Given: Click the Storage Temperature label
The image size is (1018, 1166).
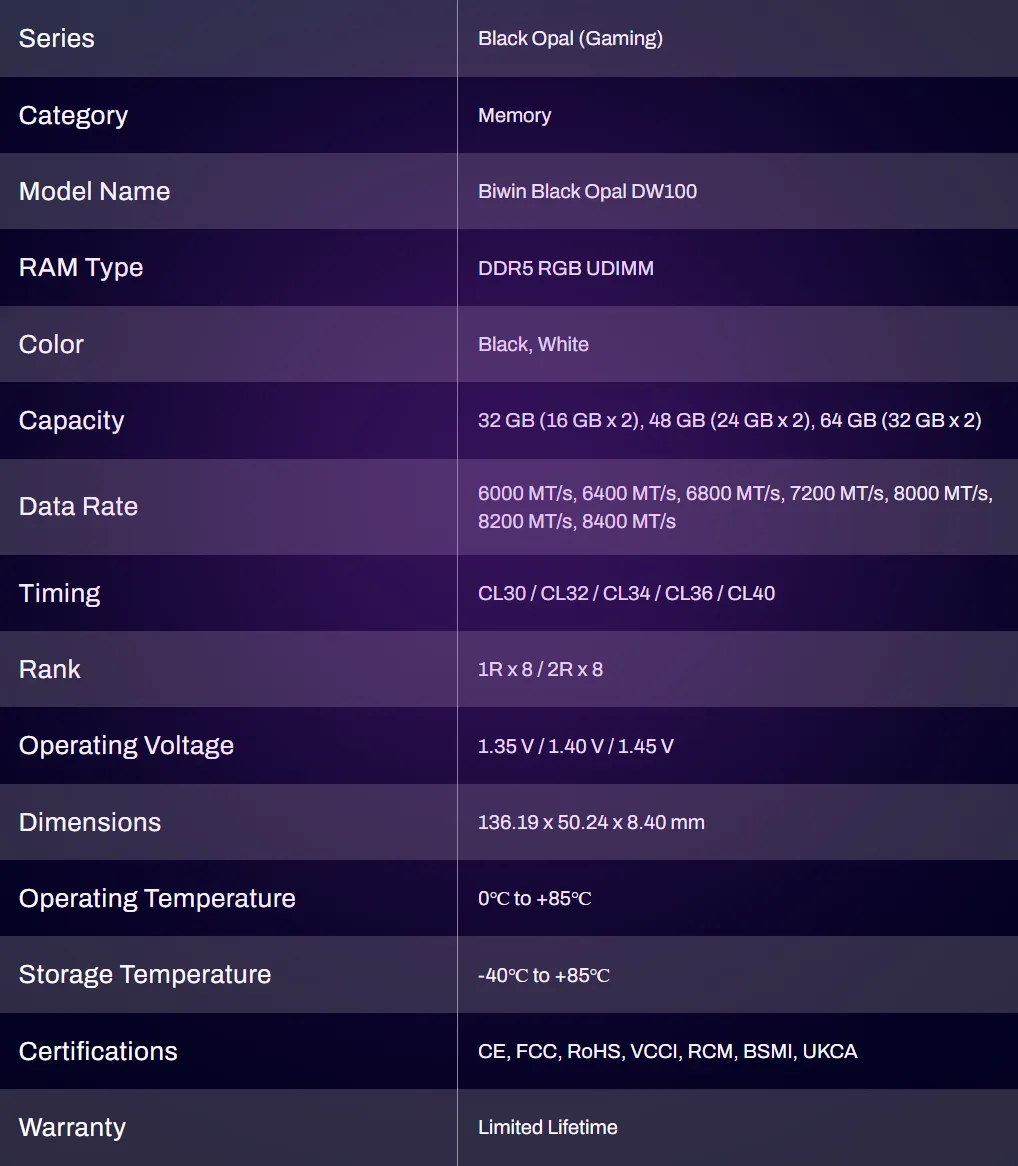Looking at the screenshot, I should 145,975.
